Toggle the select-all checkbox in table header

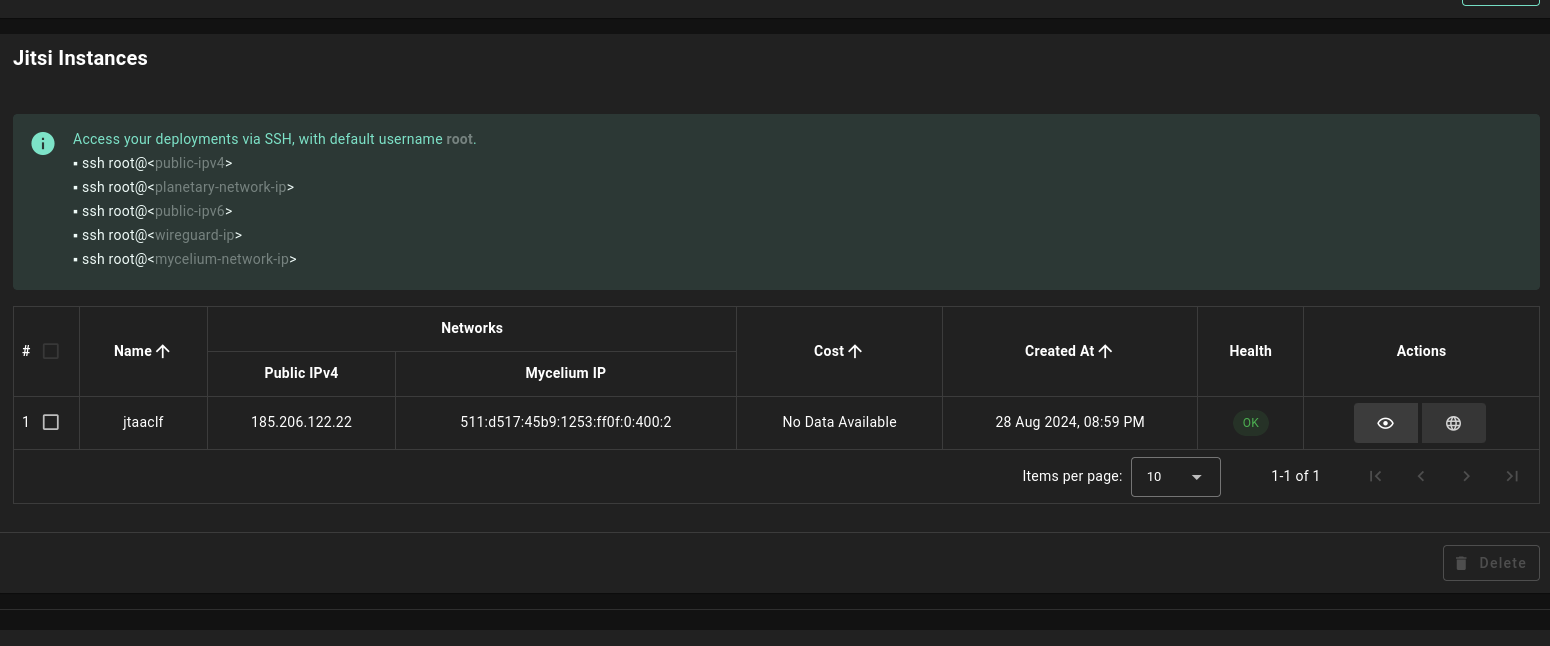51,351
